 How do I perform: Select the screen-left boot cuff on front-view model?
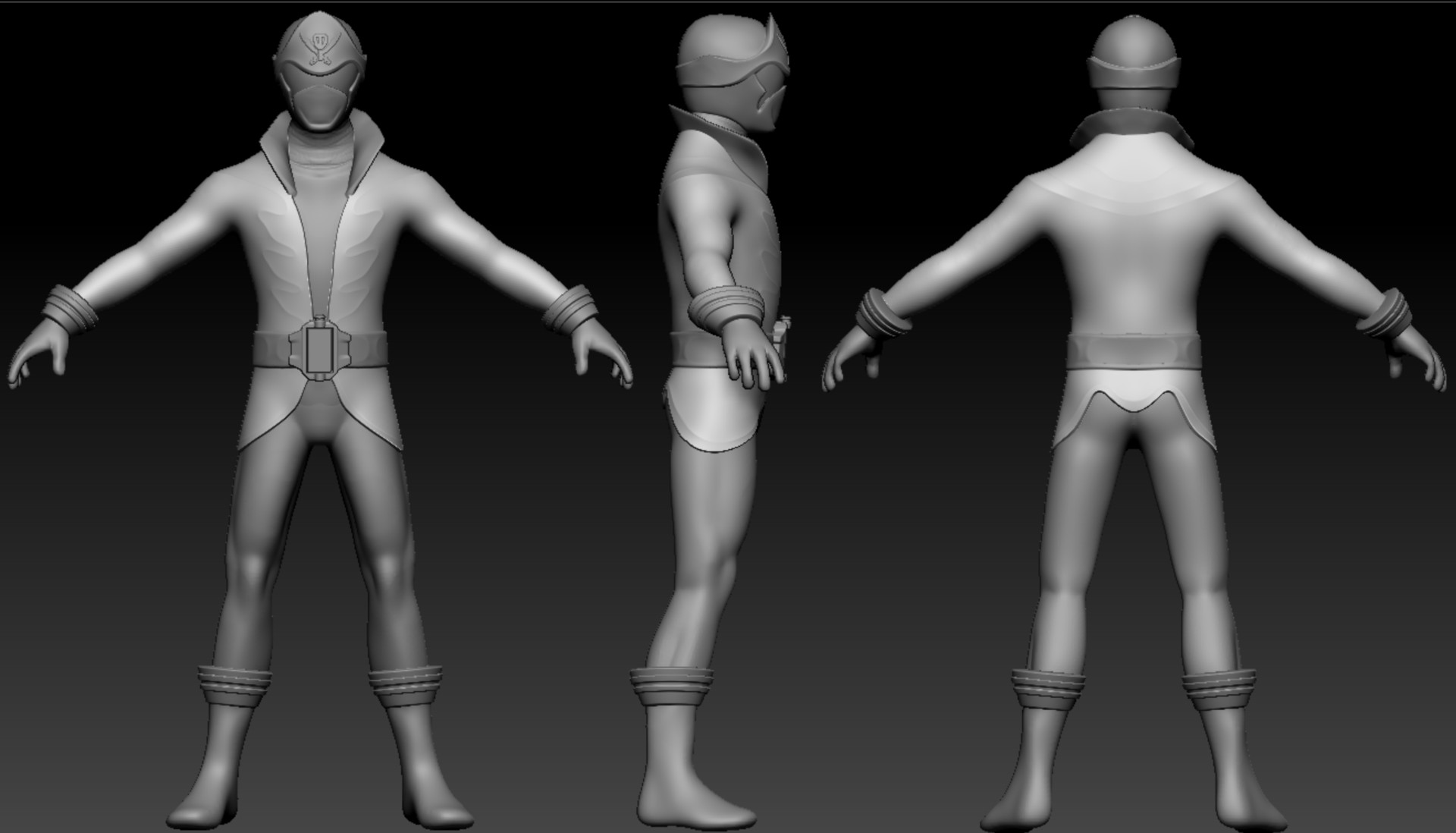coord(234,685)
